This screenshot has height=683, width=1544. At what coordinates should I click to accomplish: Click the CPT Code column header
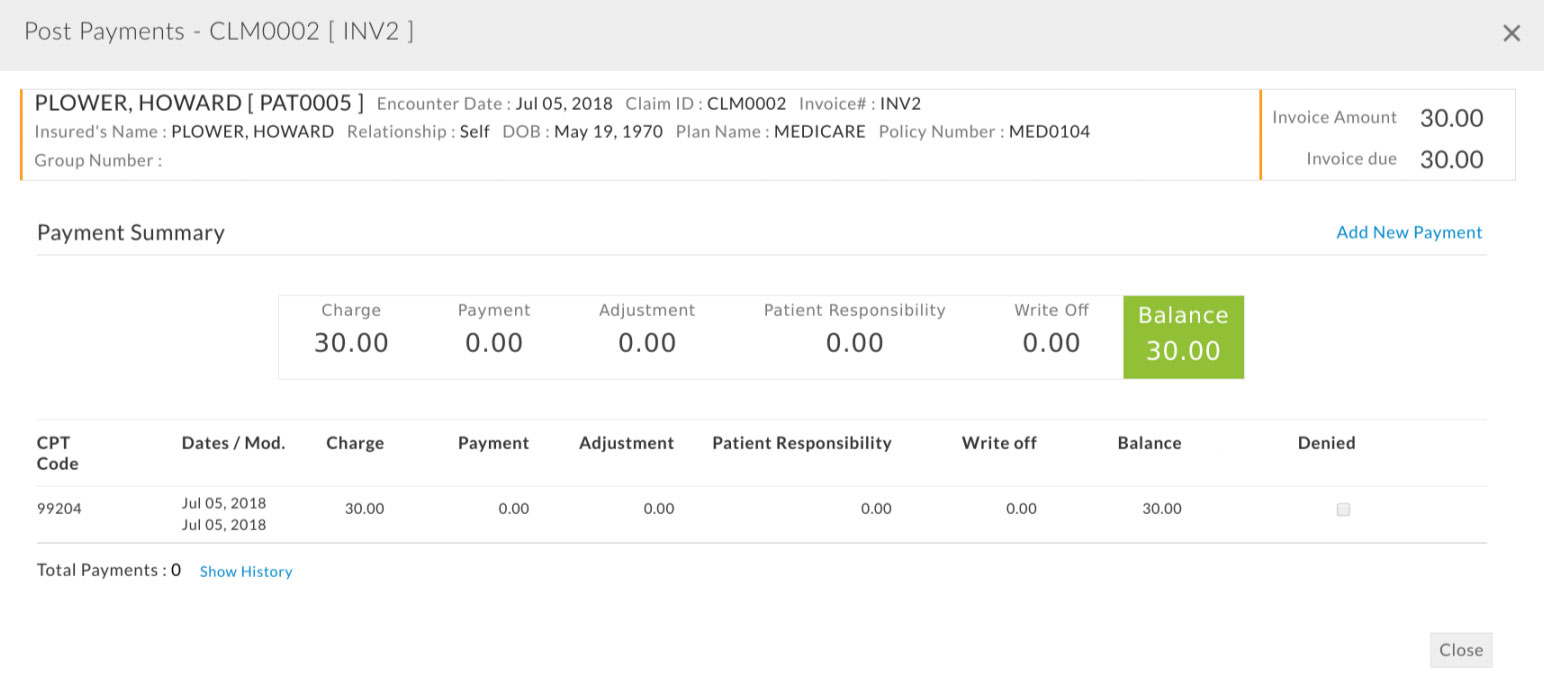pyautogui.click(x=57, y=453)
